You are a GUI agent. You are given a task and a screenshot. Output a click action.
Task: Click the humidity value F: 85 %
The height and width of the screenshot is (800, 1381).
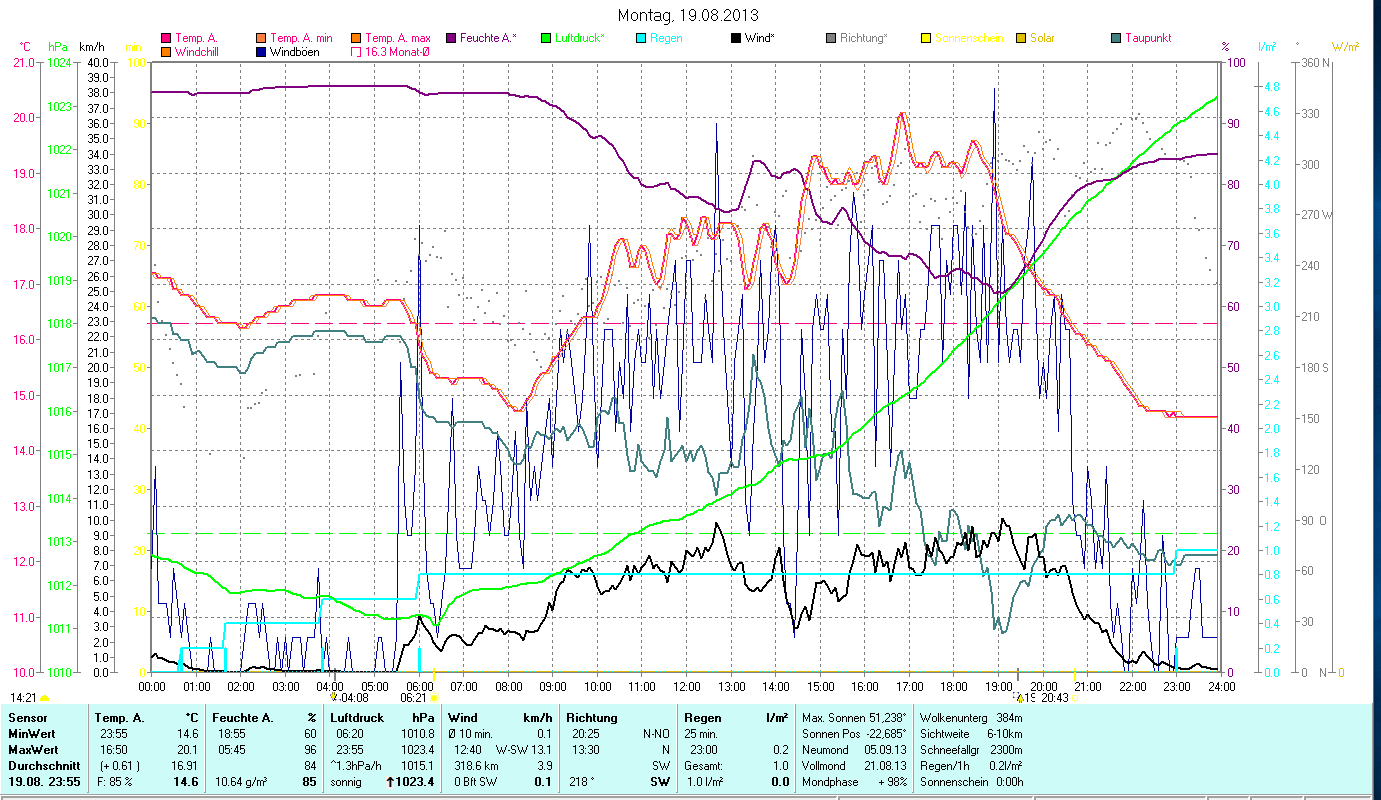click(113, 782)
